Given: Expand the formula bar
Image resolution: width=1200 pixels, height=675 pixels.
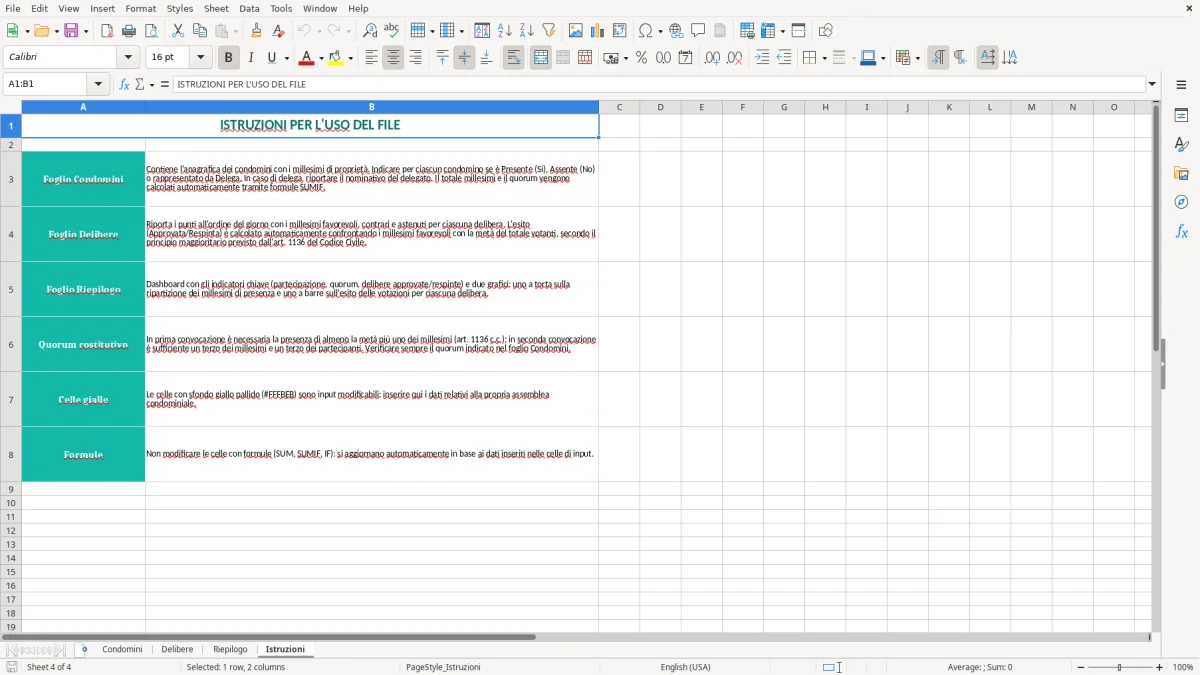Looking at the screenshot, I should point(1152,85).
